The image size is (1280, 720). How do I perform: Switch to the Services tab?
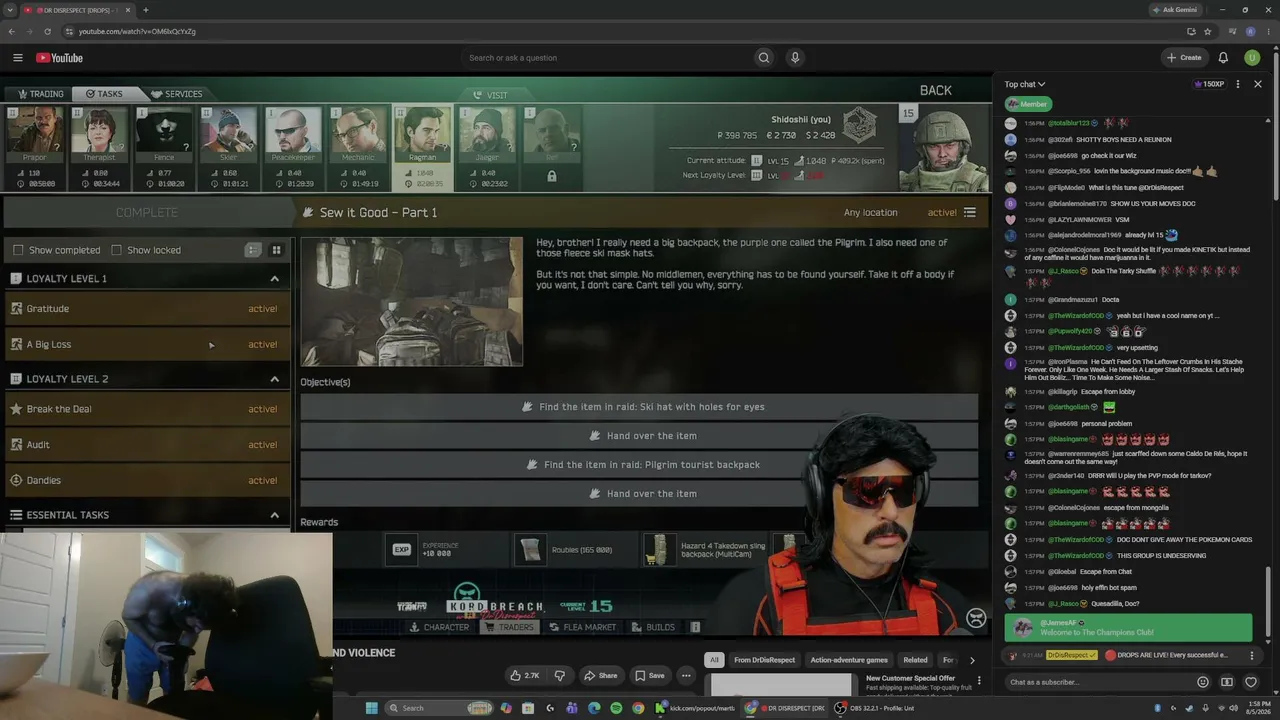[x=177, y=94]
